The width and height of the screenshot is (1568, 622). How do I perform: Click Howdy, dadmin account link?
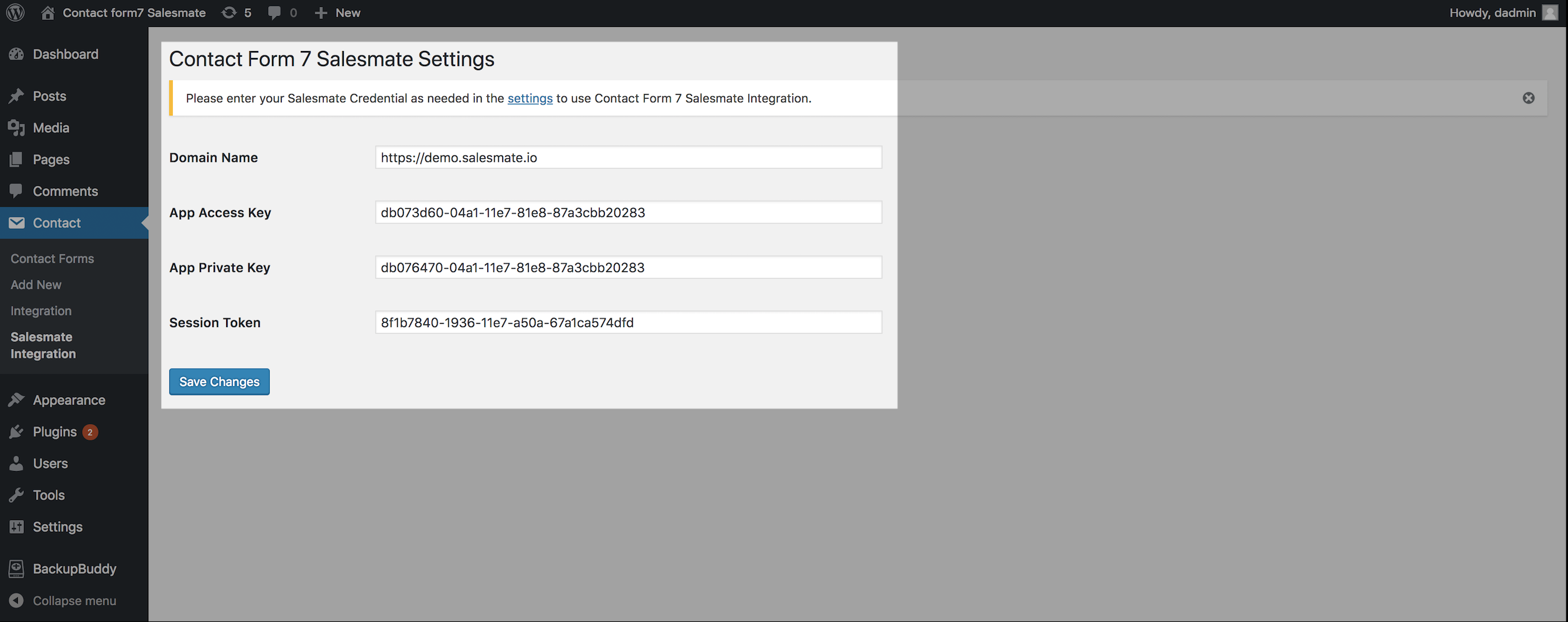pyautogui.click(x=1492, y=13)
